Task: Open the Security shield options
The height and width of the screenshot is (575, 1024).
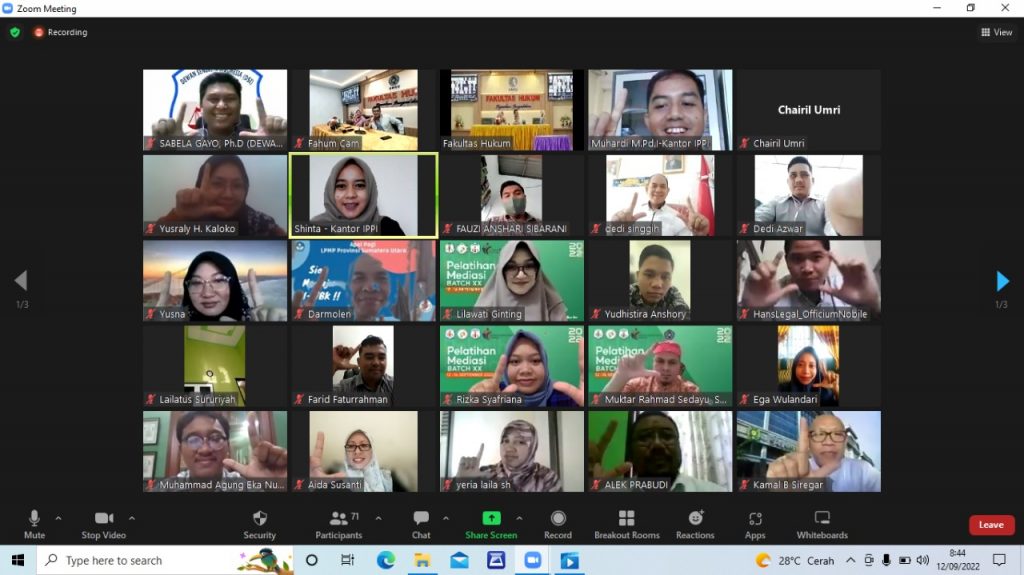Action: (x=259, y=524)
